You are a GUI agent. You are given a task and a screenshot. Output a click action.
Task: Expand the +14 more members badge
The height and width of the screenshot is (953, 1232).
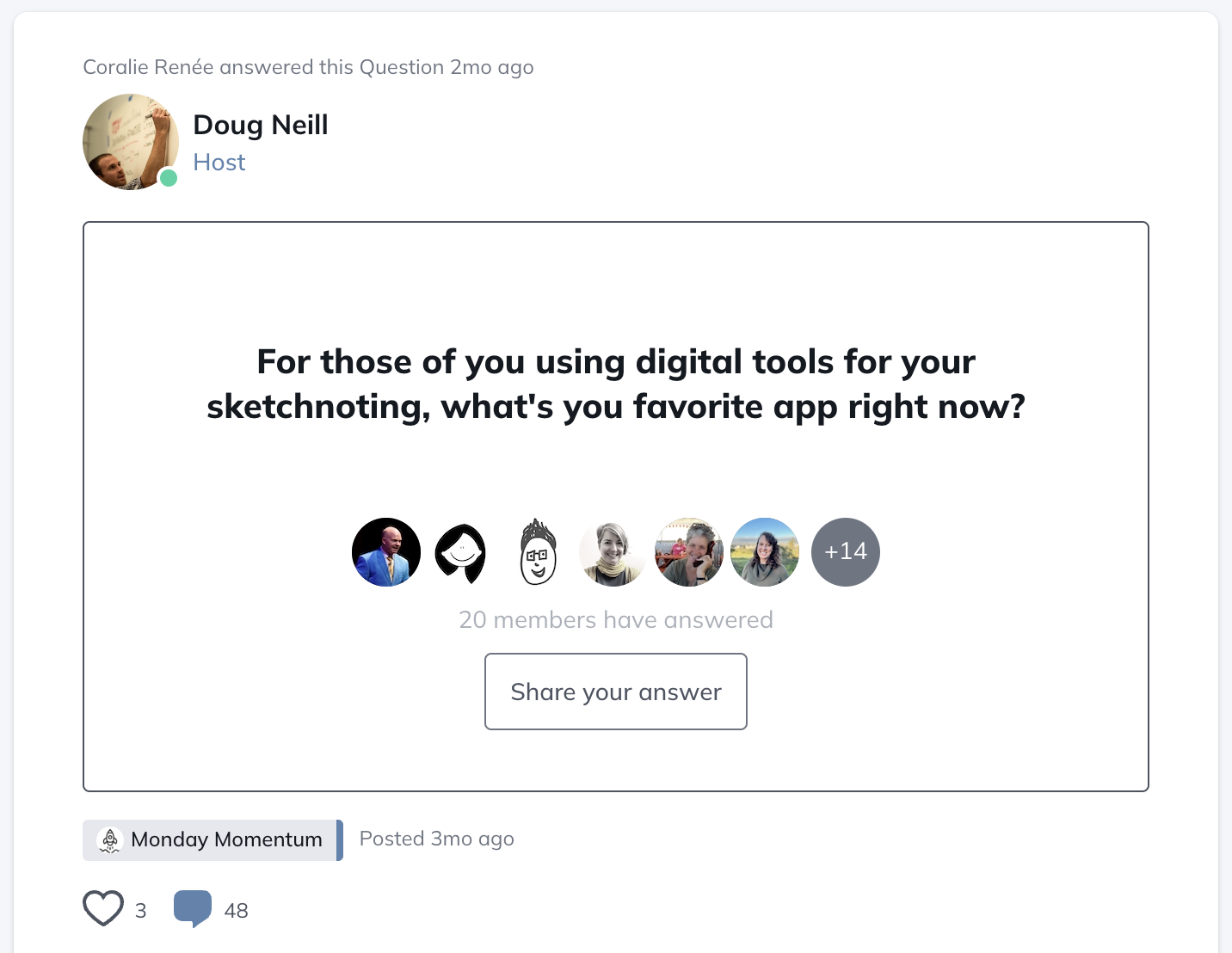846,552
